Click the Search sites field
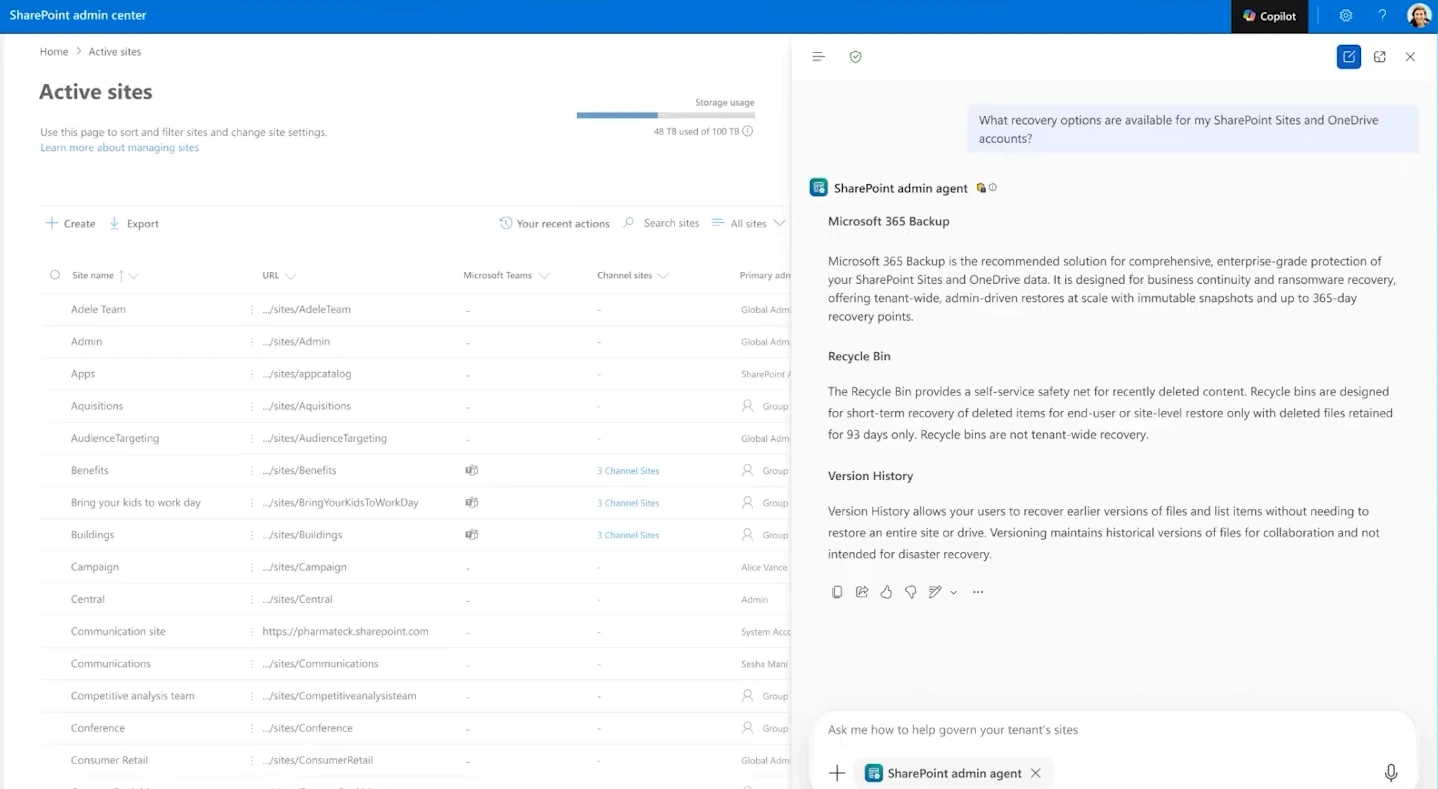Viewport: 1438px width, 789px height. pos(662,223)
